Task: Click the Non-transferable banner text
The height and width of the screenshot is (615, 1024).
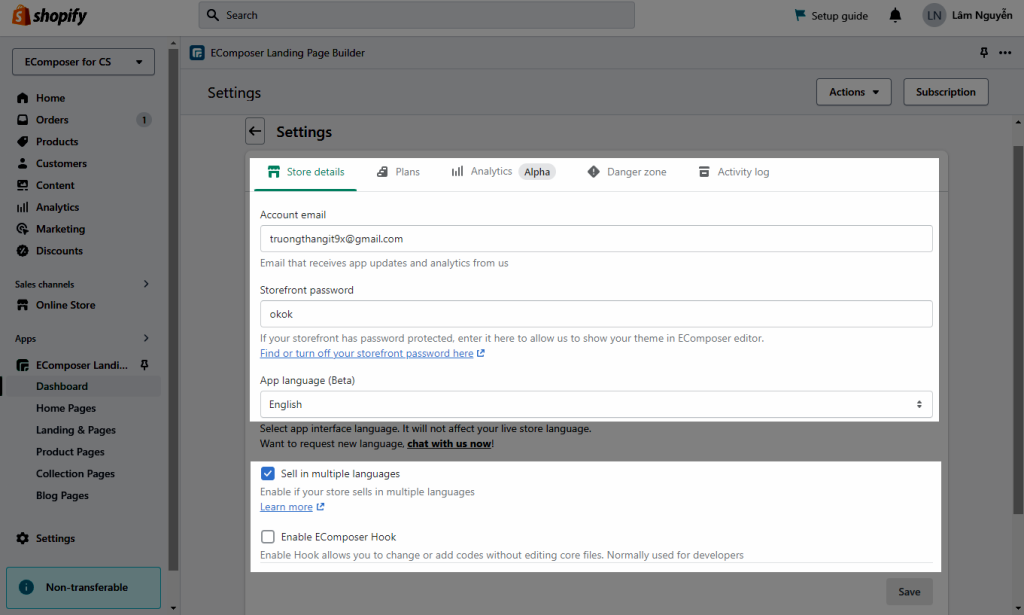Action: click(87, 588)
